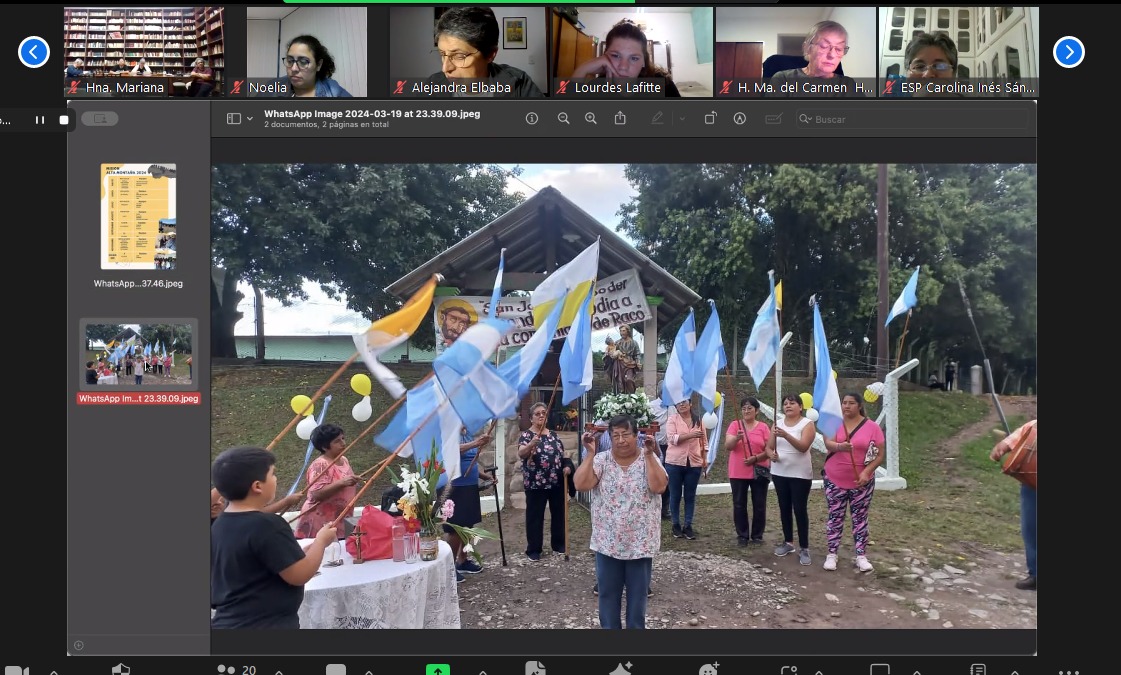Select Noelia's video tile
Screen dimensions: 1121x675
click(x=307, y=52)
